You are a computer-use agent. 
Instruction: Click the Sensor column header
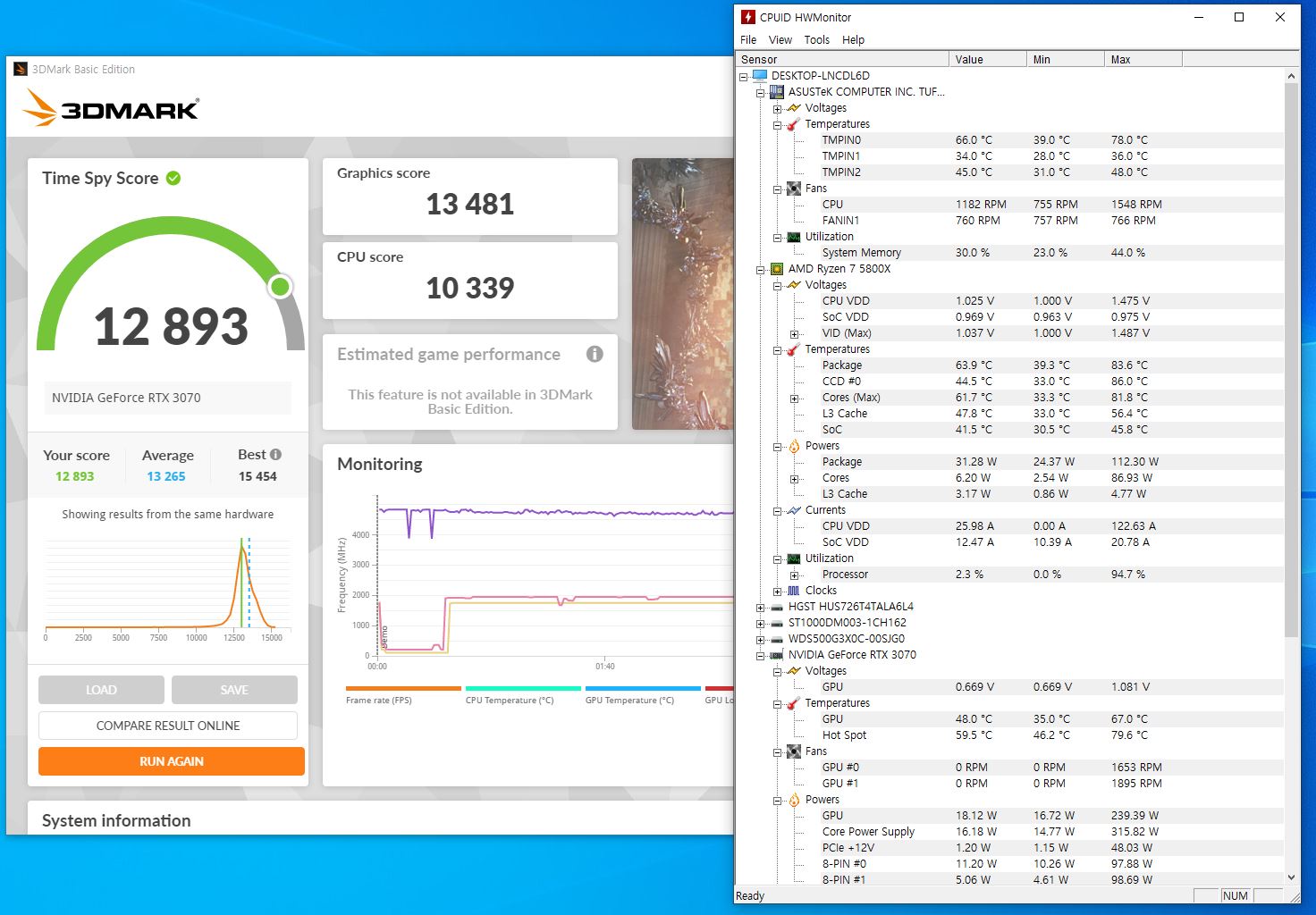[x=842, y=59]
